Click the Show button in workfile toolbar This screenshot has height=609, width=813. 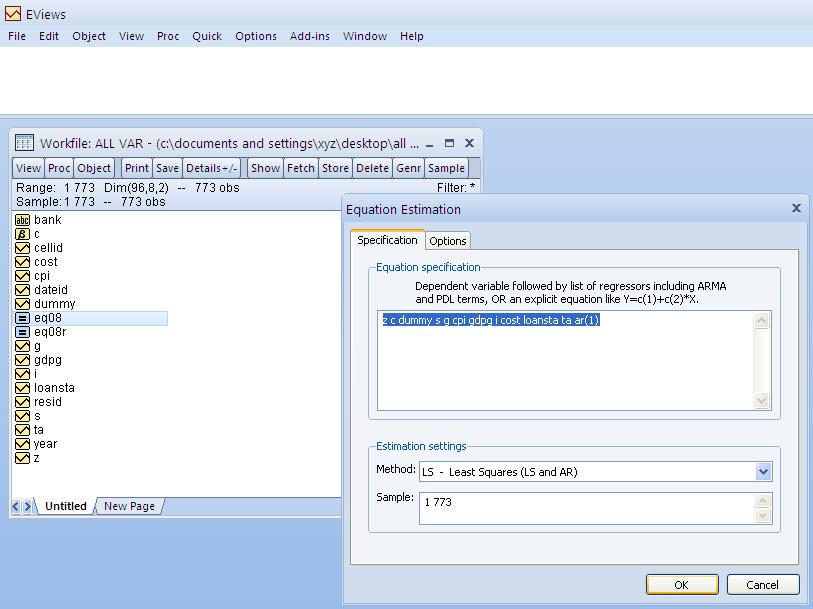[x=265, y=168]
